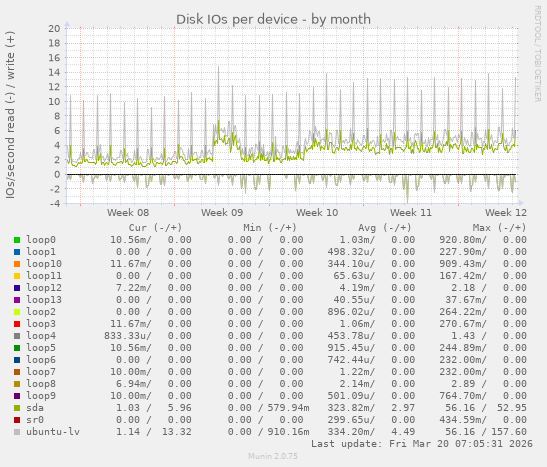
Task: Click the loop11 yellow legend swatch
Action: coord(17,276)
